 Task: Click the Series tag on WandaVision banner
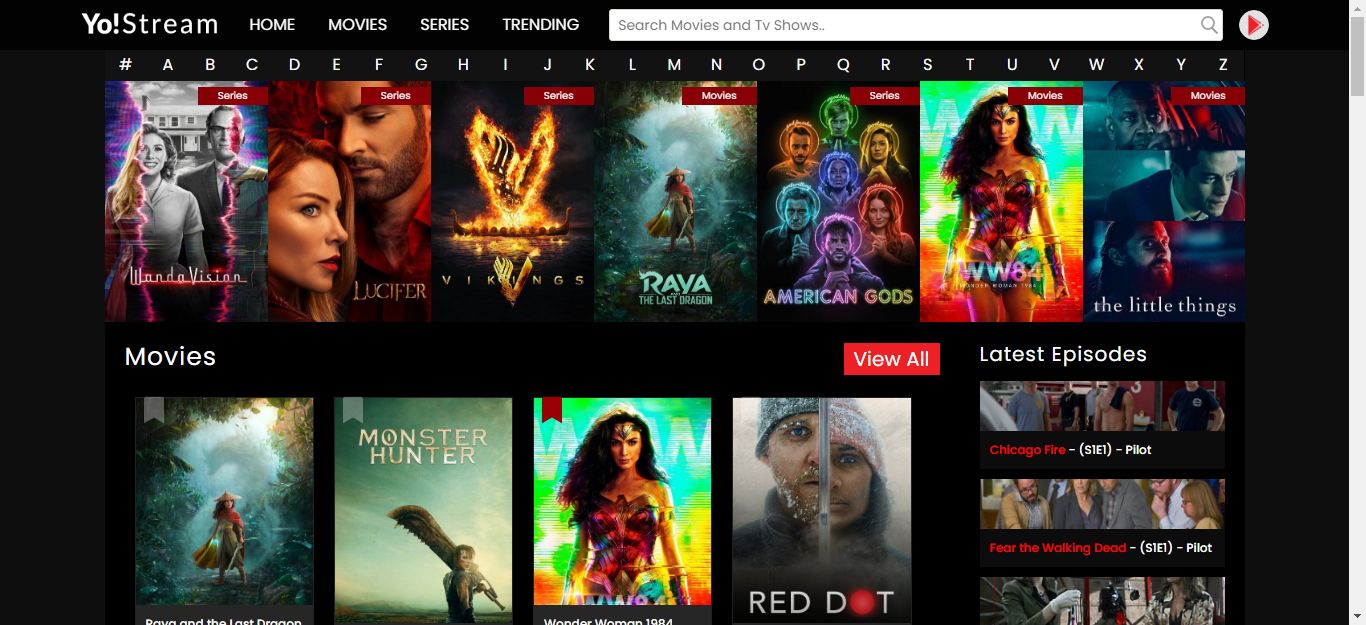232,96
